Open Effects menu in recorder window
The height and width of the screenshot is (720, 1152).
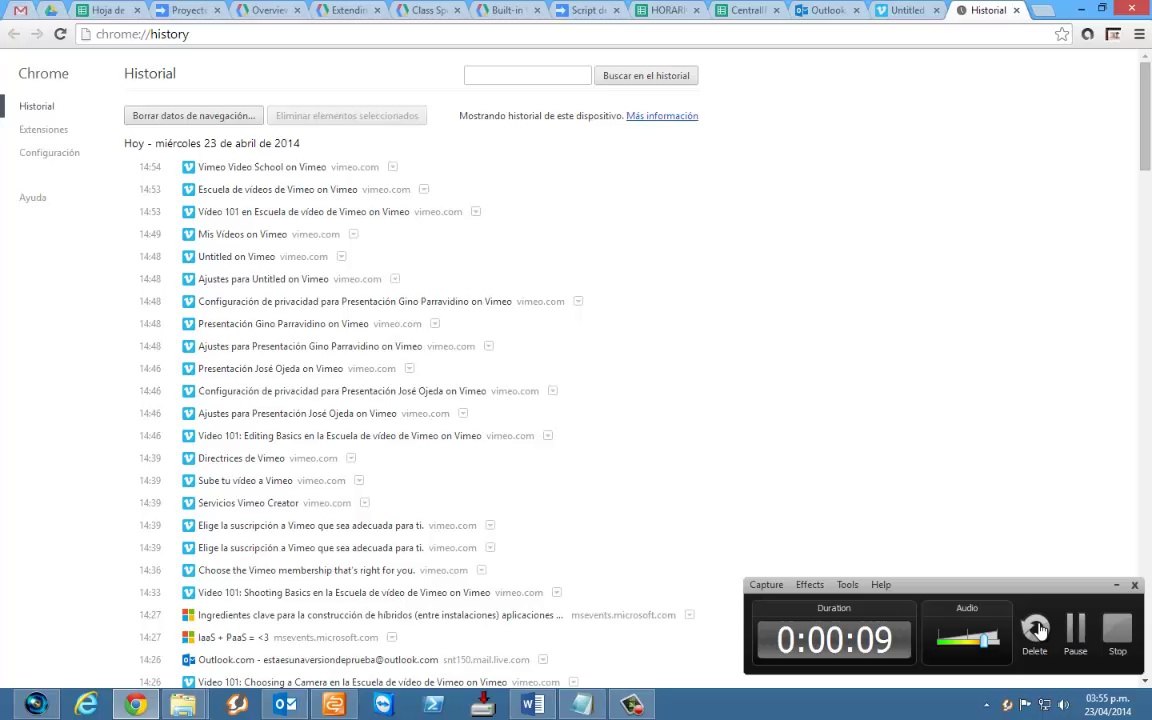(810, 585)
